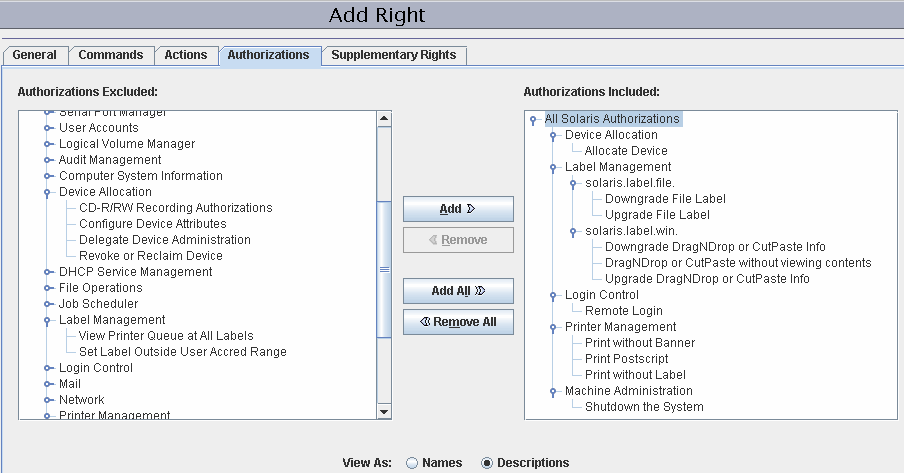Switch to the General tab
904x473 pixels.
[x=34, y=55]
